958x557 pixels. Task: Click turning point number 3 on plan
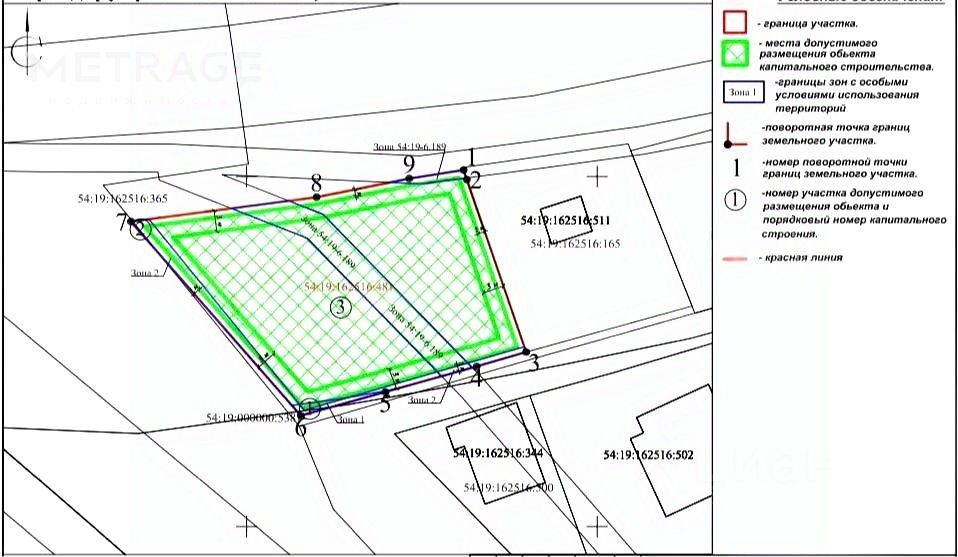click(x=533, y=363)
